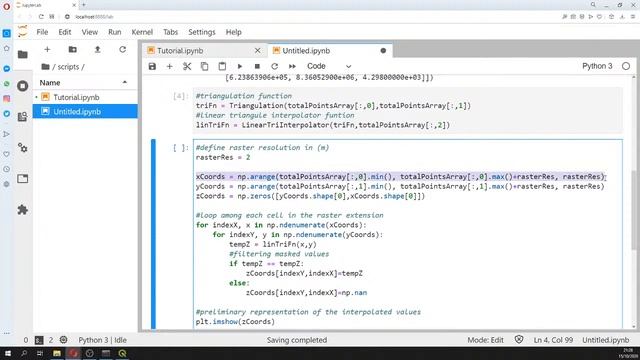This screenshot has width=640, height=360.
Task: Restart the kernel with refresh icon
Action: pos(275,66)
